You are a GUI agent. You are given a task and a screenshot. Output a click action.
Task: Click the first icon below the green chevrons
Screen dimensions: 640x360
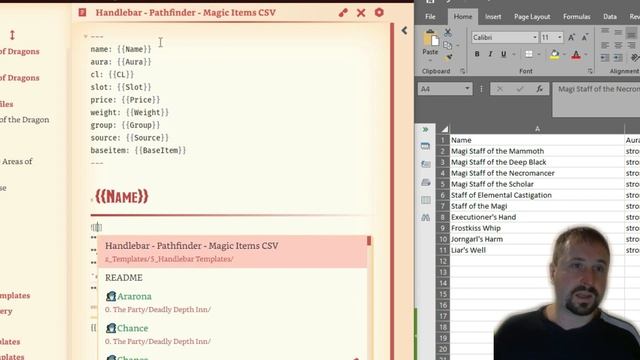(x=425, y=146)
